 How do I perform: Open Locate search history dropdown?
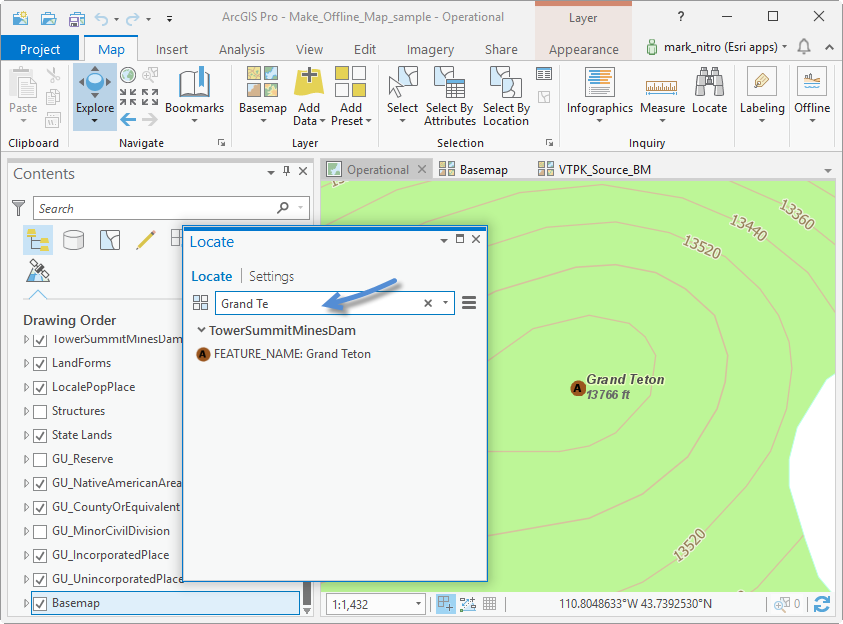(x=445, y=303)
